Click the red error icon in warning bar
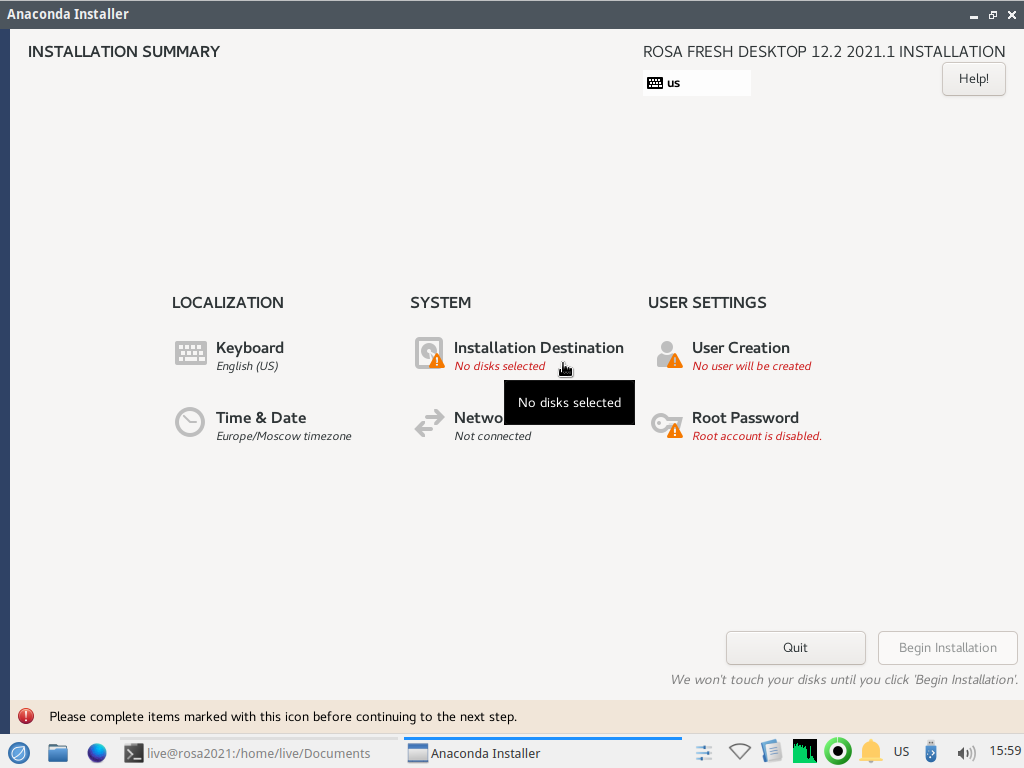The width and height of the screenshot is (1024, 768). [x=26, y=716]
